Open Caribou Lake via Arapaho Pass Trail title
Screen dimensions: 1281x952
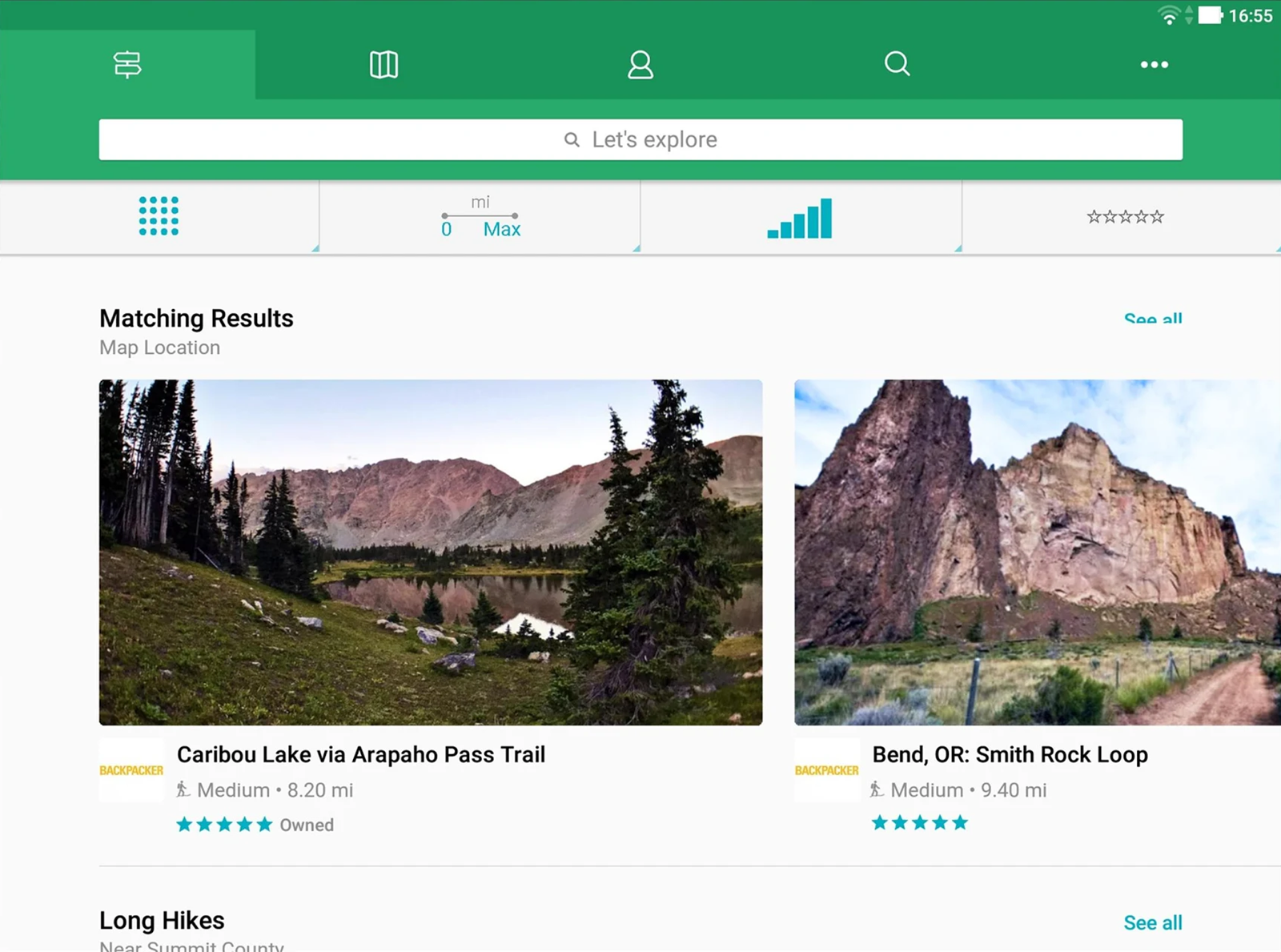(x=361, y=755)
